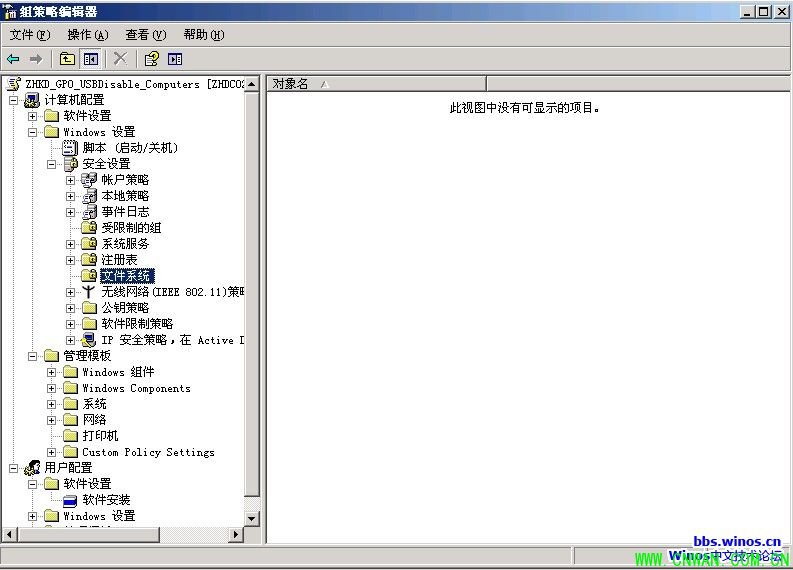The height and width of the screenshot is (570, 793).
Task: Click the wireless network (IEEE 802.11) antenna icon
Action: coord(89,292)
